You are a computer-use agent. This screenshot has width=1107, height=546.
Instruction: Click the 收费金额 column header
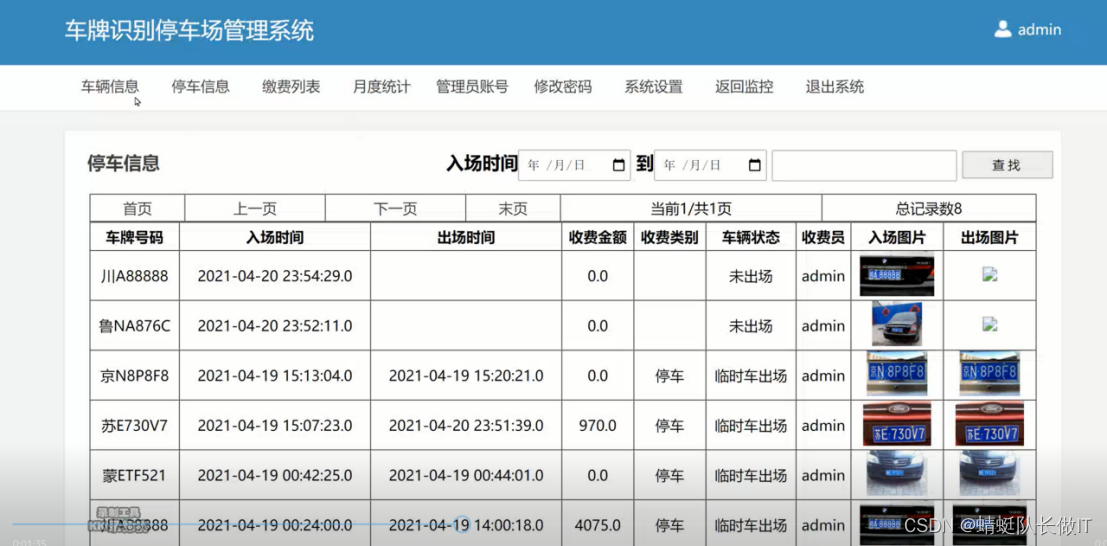tap(597, 237)
